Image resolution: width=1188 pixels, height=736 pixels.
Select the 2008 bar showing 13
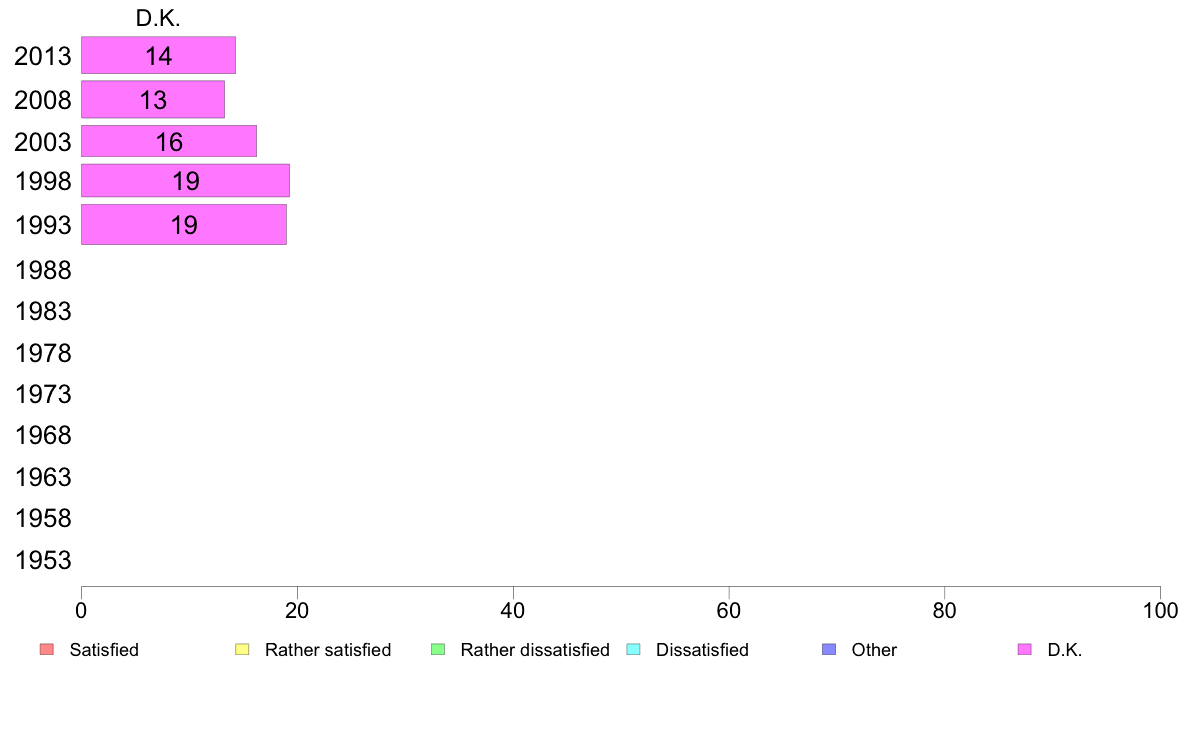coord(152,100)
